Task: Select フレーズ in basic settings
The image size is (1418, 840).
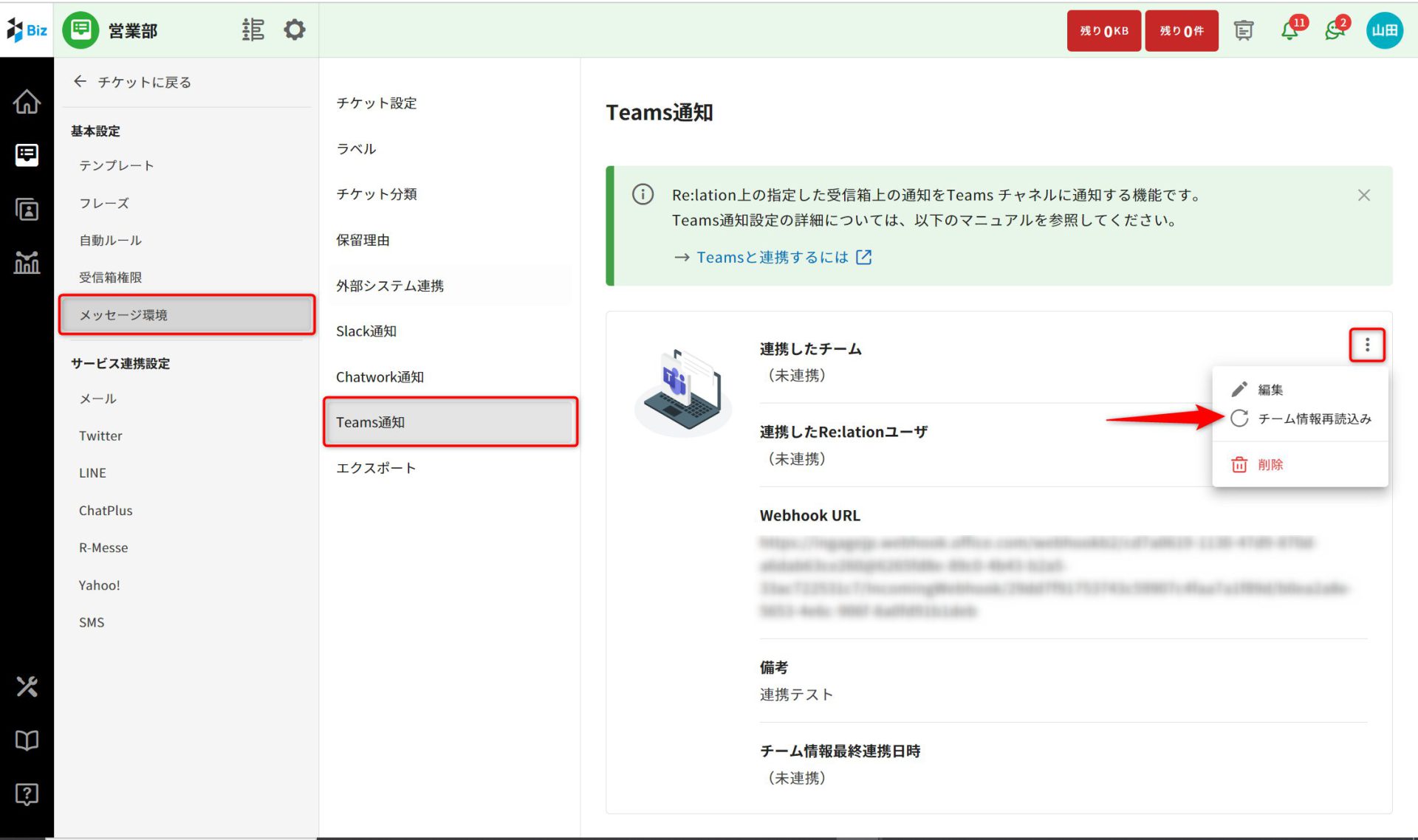Action: pyautogui.click(x=104, y=203)
